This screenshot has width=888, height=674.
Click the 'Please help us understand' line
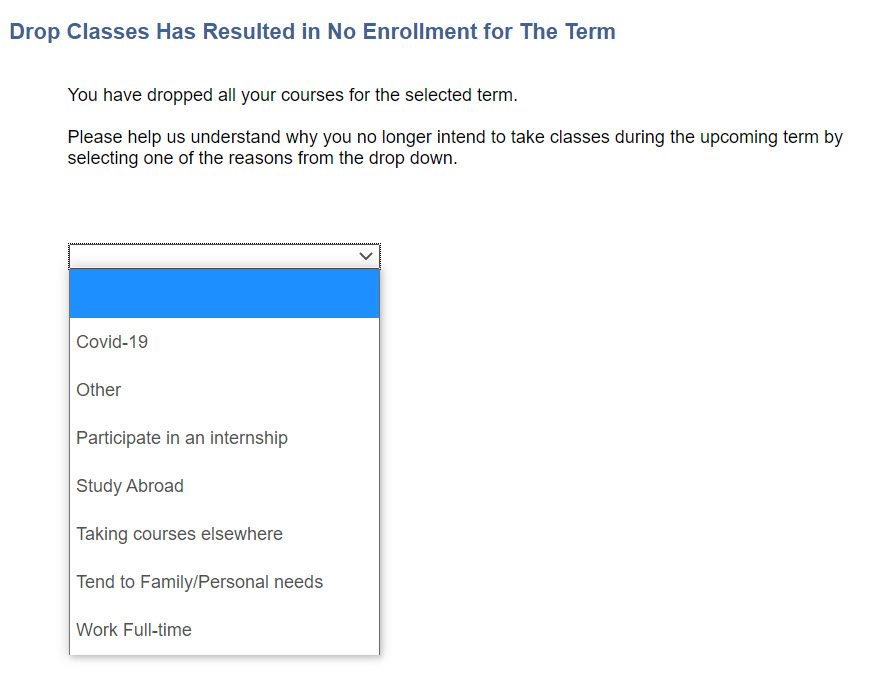click(x=455, y=137)
